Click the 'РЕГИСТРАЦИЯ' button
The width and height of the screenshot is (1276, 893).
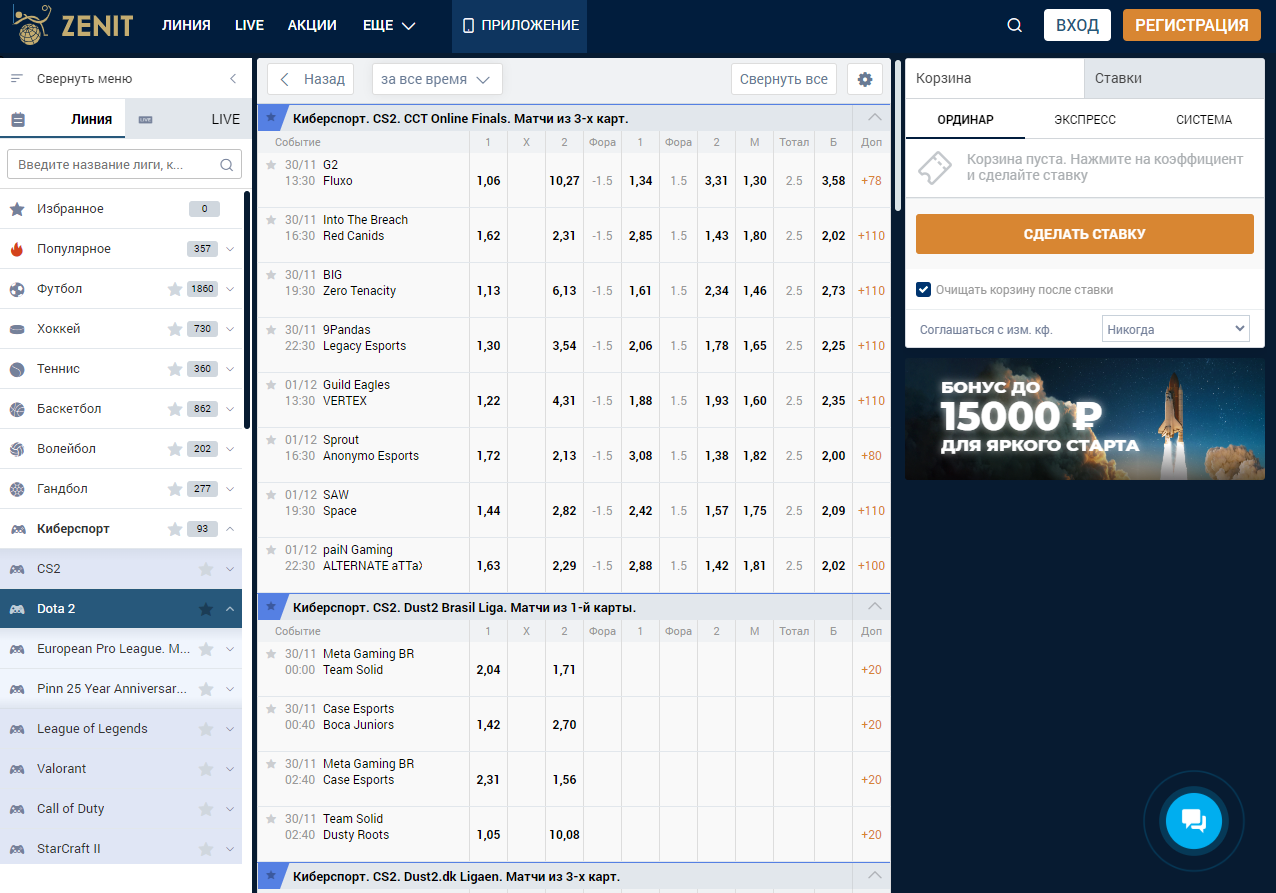[x=1191, y=25]
